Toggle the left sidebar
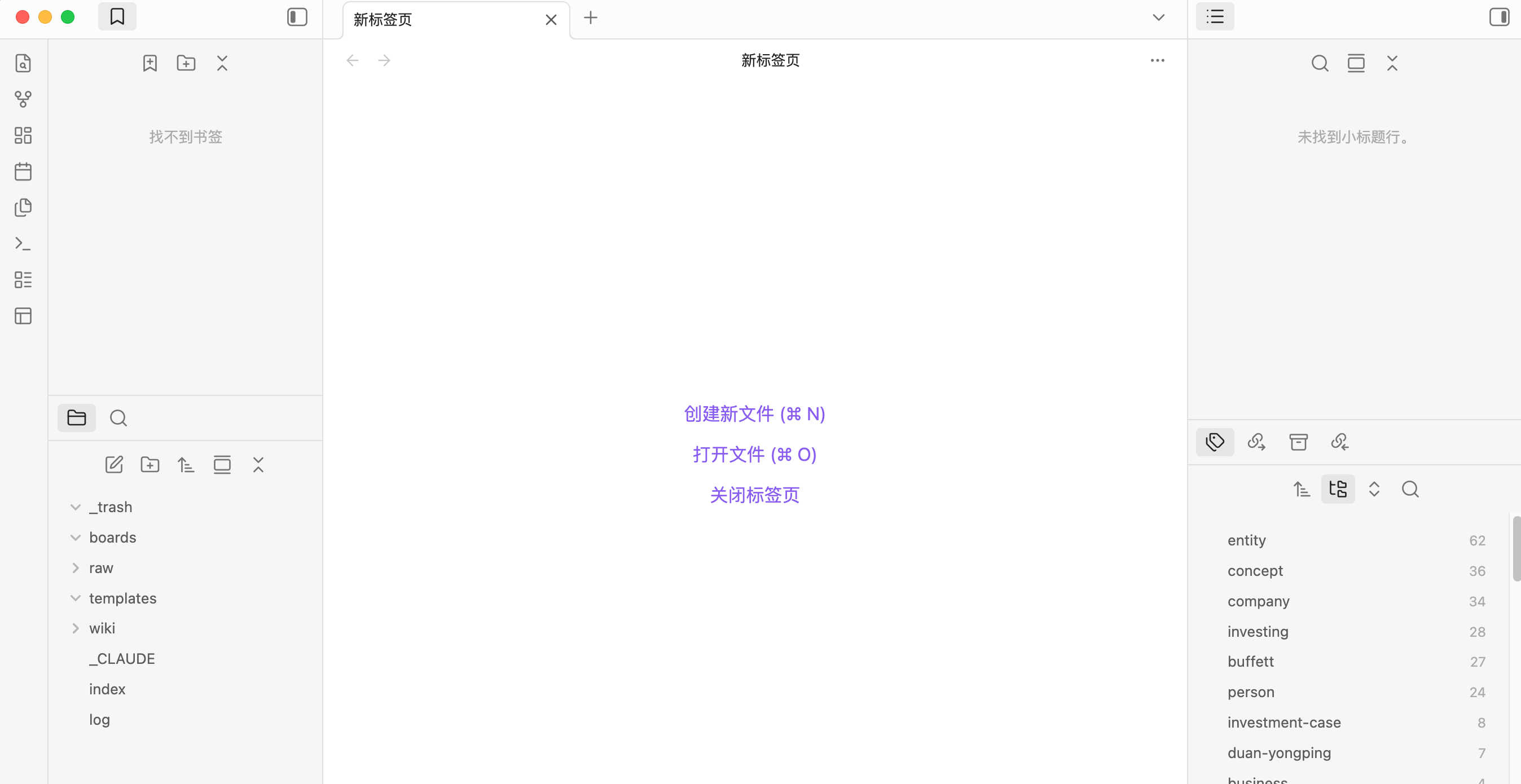Image resolution: width=1521 pixels, height=784 pixels. click(297, 17)
